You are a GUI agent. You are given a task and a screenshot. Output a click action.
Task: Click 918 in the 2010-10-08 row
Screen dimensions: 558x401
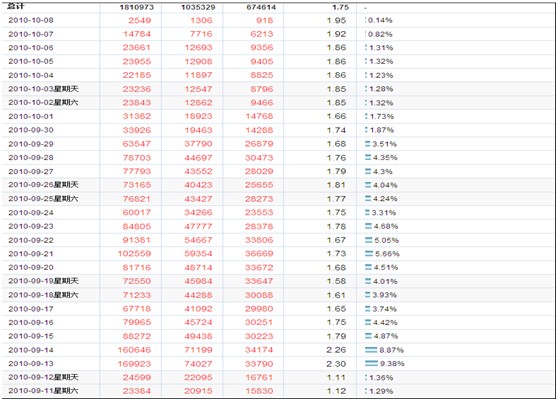click(264, 20)
